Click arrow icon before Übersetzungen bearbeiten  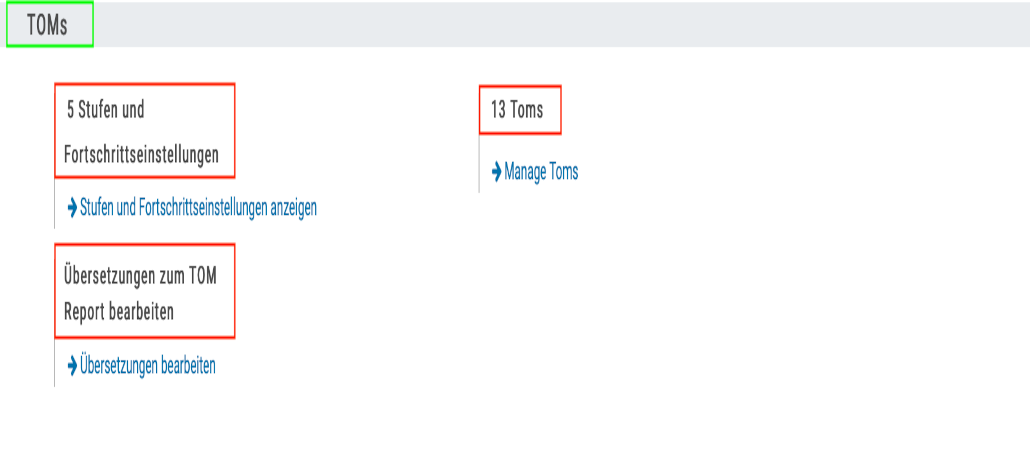(72, 365)
